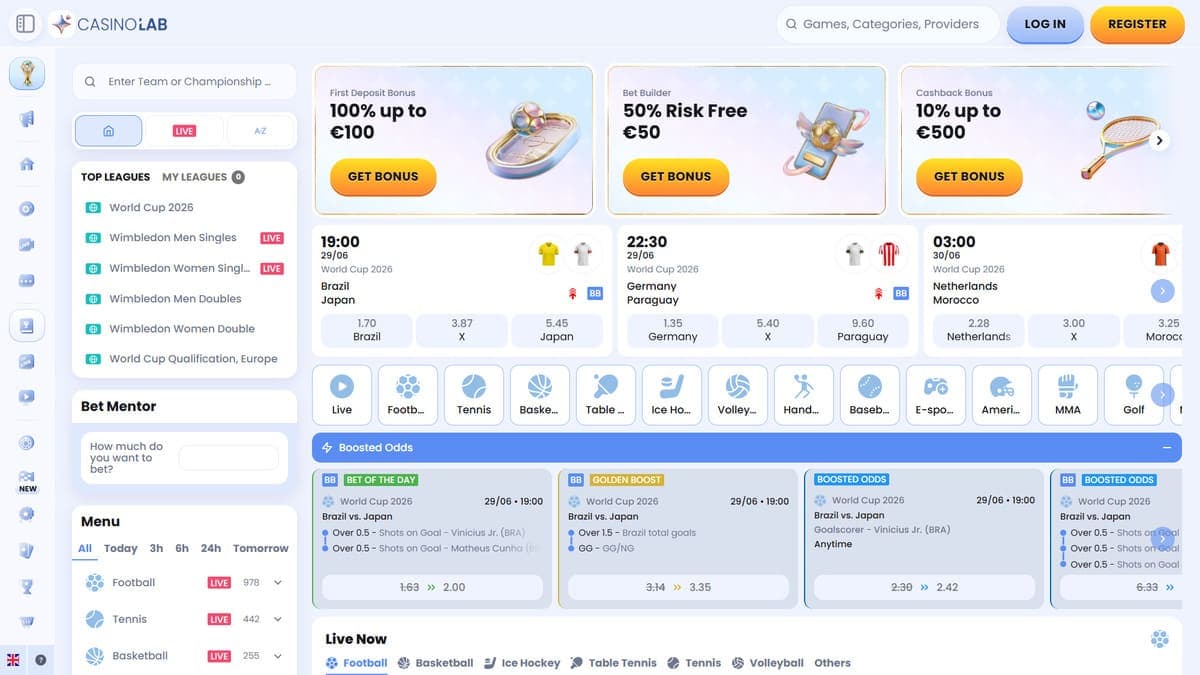This screenshot has width=1200, height=675.
Task: Switch to A-Z listing filter
Action: (260, 131)
